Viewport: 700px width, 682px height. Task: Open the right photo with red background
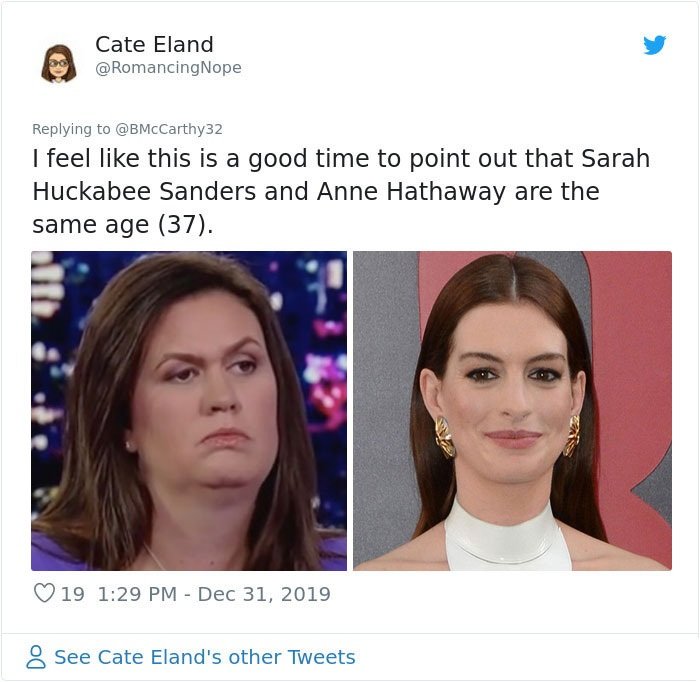pyautogui.click(x=512, y=411)
